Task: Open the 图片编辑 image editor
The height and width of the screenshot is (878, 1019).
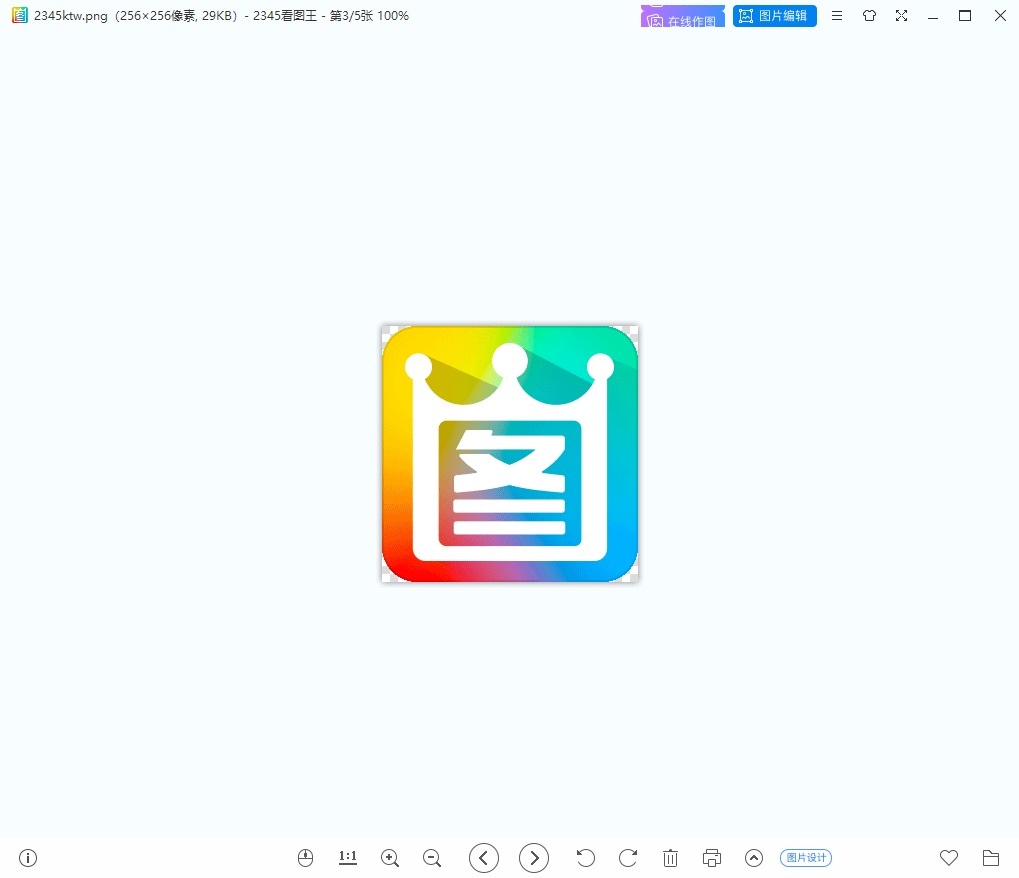Action: tap(775, 16)
